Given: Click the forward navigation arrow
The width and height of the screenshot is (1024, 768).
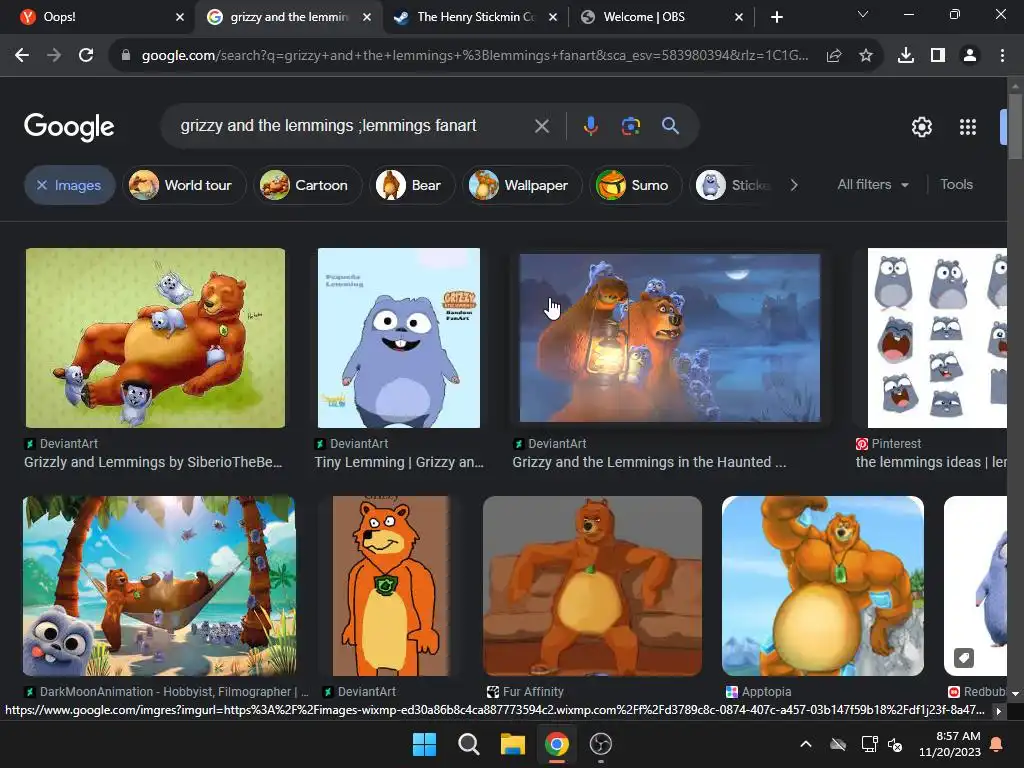Looking at the screenshot, I should coord(54,56).
